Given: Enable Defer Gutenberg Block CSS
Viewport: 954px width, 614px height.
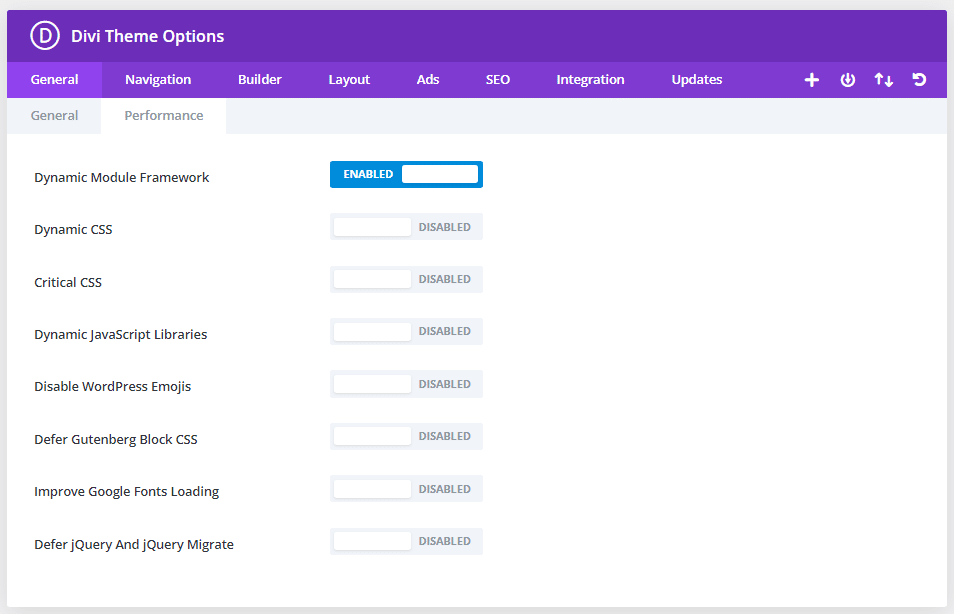Looking at the screenshot, I should pyautogui.click(x=406, y=436).
